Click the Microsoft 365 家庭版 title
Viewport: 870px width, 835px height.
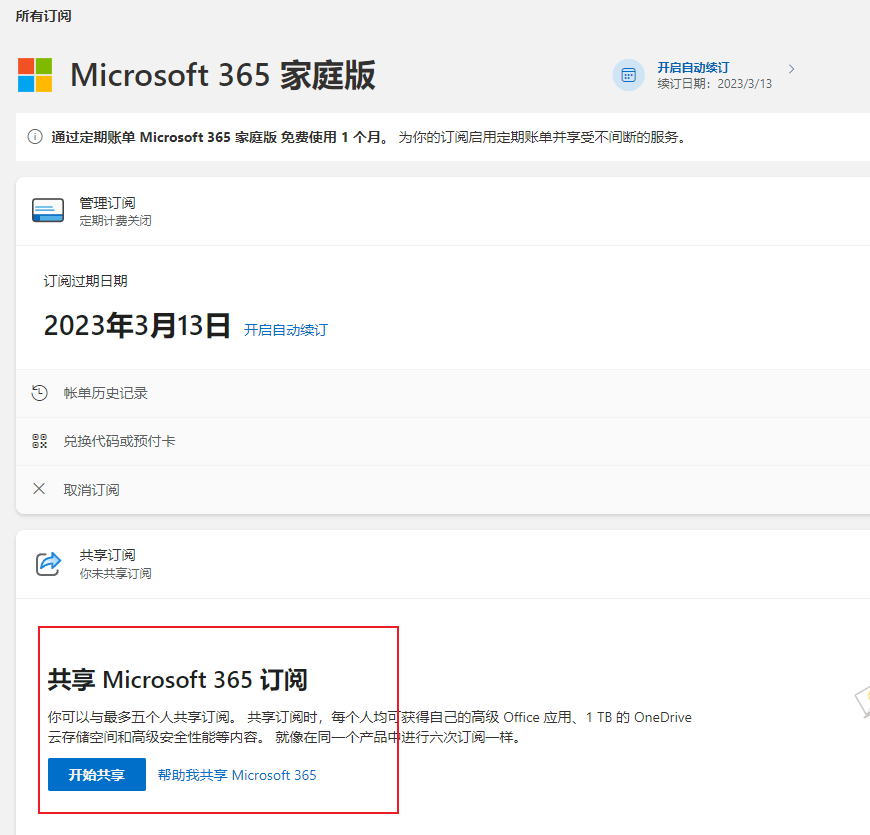pyautogui.click(x=223, y=75)
